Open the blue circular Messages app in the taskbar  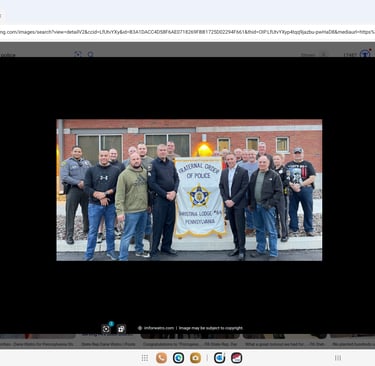pos(178,358)
